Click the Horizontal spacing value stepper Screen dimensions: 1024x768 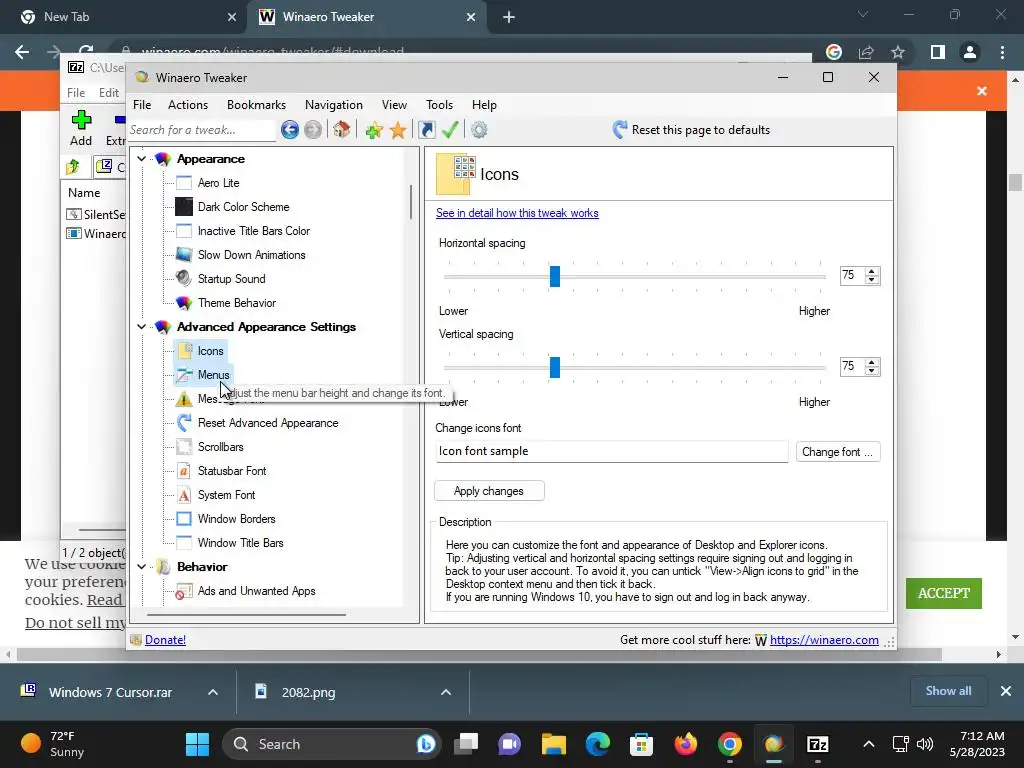(x=872, y=276)
